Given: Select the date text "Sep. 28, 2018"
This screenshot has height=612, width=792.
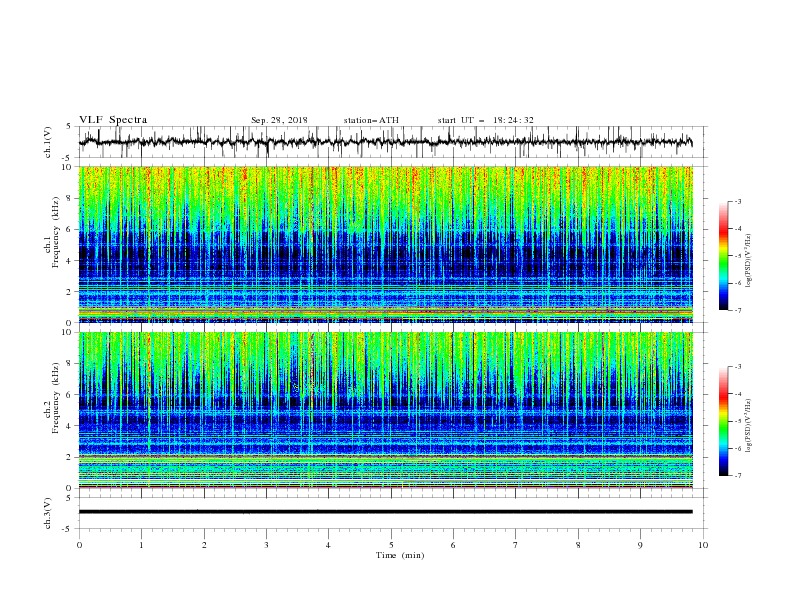Looking at the screenshot, I should [x=279, y=120].
